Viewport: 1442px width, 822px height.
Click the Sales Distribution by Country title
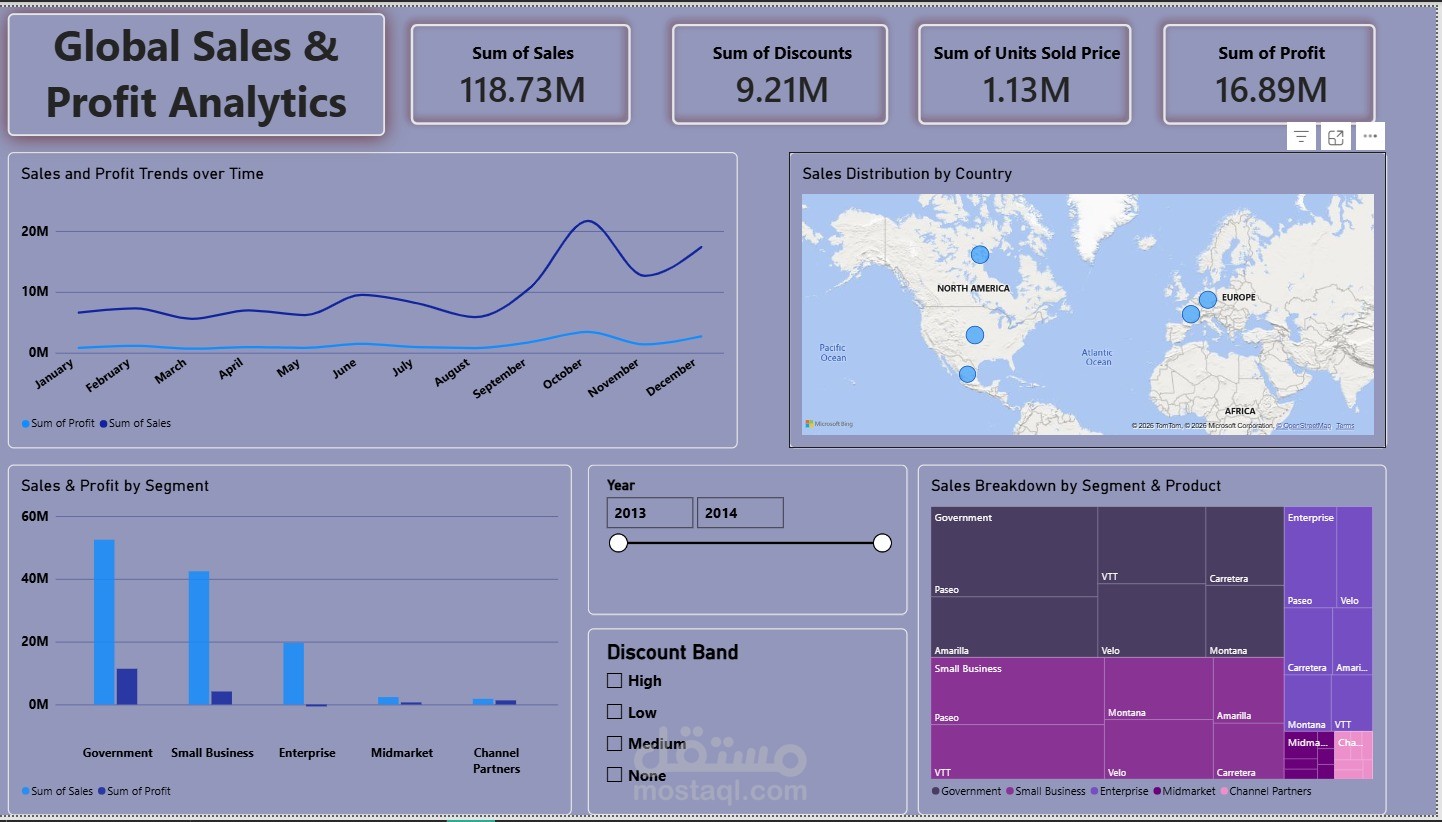click(907, 174)
